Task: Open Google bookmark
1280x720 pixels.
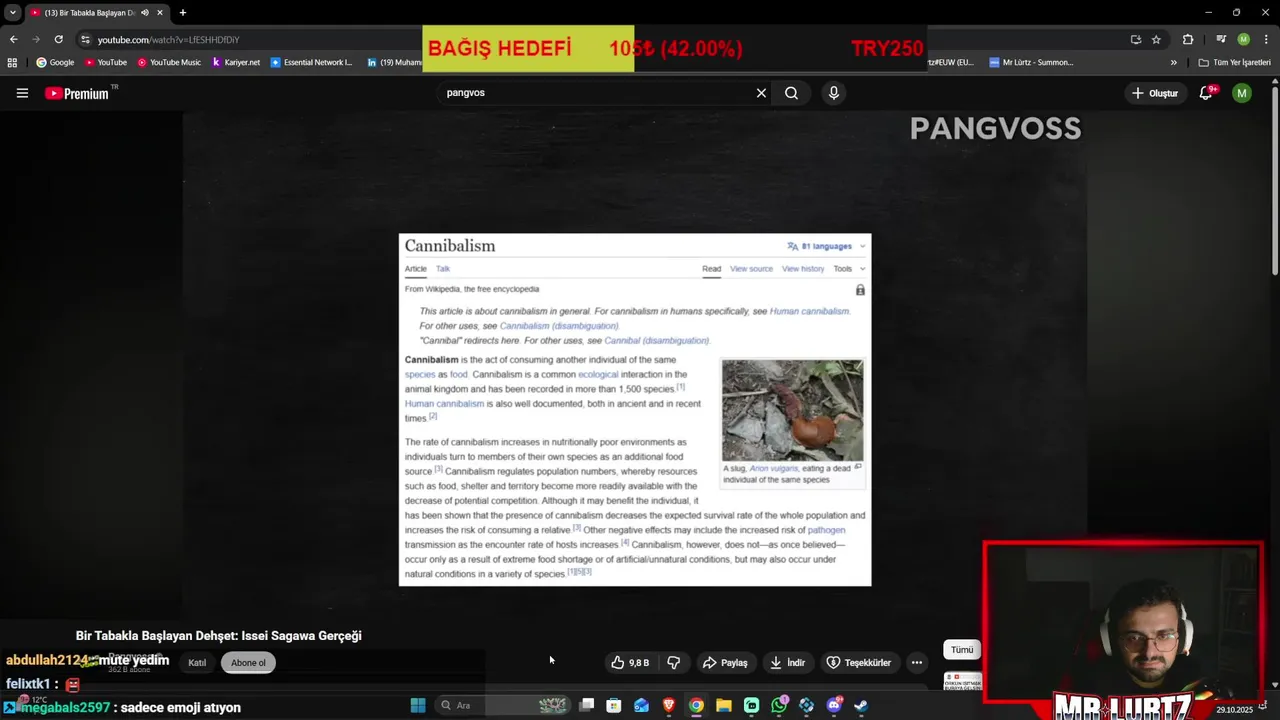Action: click(x=54, y=62)
